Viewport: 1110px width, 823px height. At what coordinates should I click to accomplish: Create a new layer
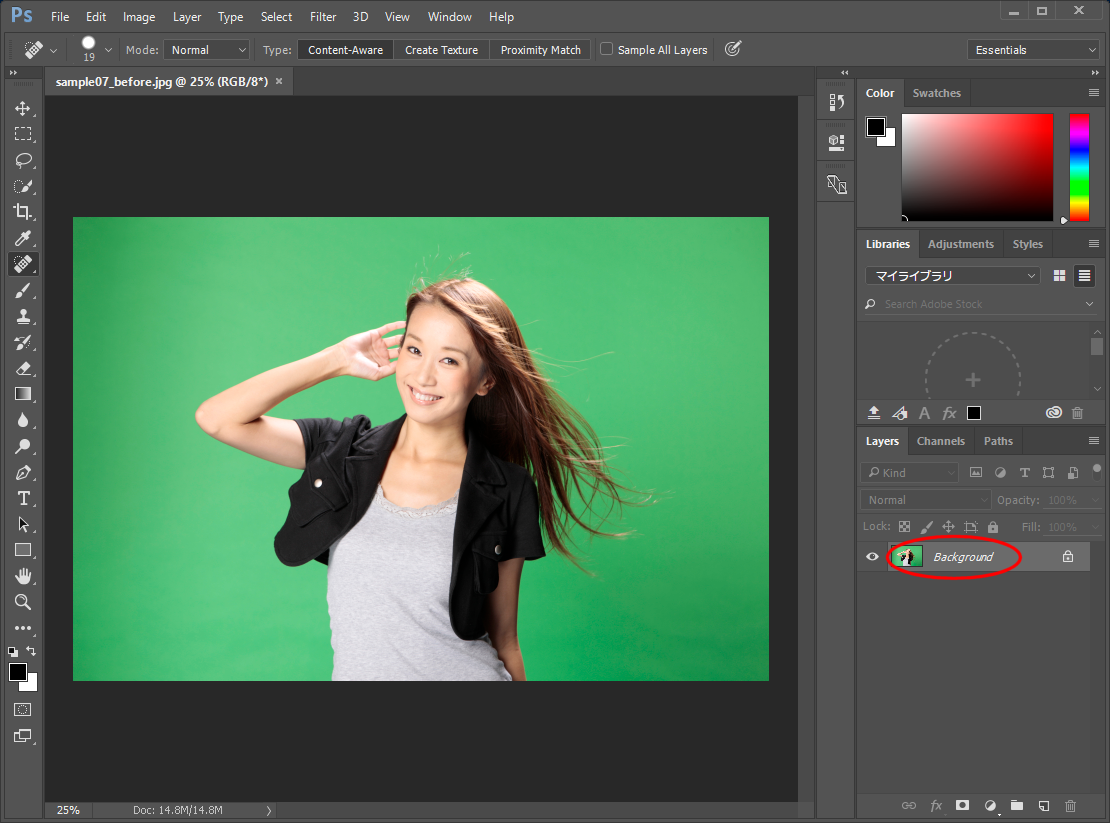click(1043, 805)
